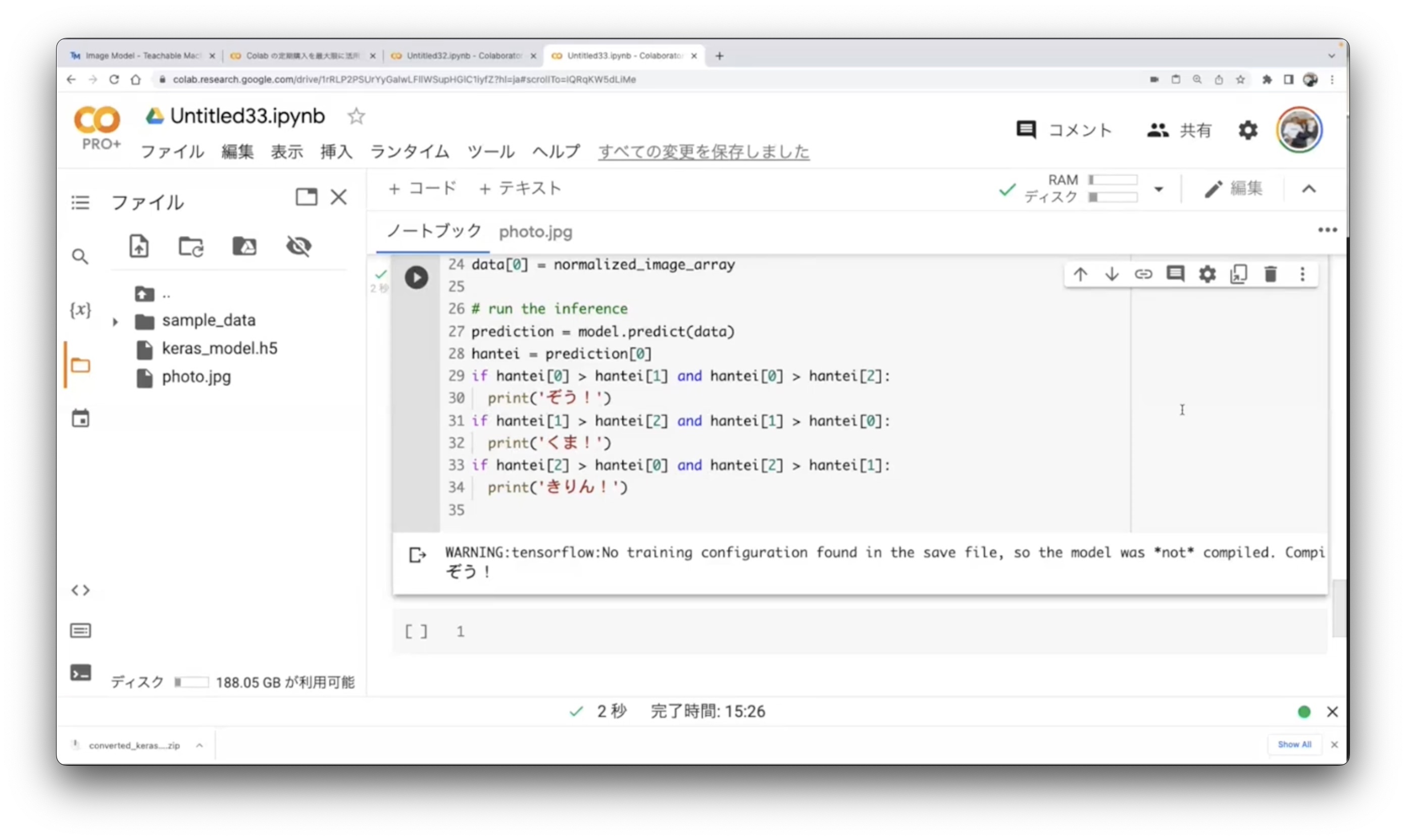Open a new browser tab
1406x840 pixels.
719,56
